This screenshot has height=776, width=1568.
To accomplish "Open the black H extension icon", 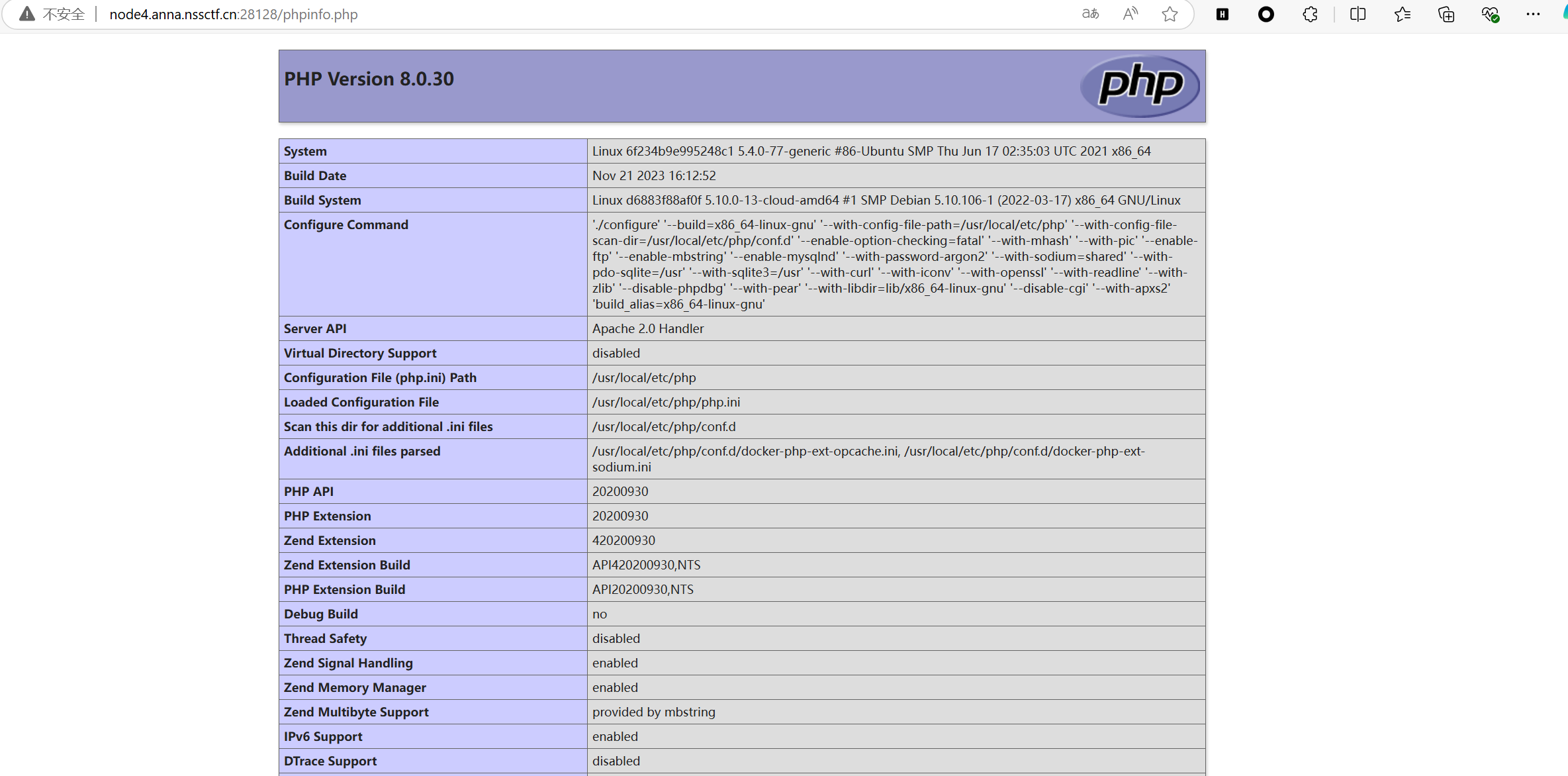I will click(1222, 14).
